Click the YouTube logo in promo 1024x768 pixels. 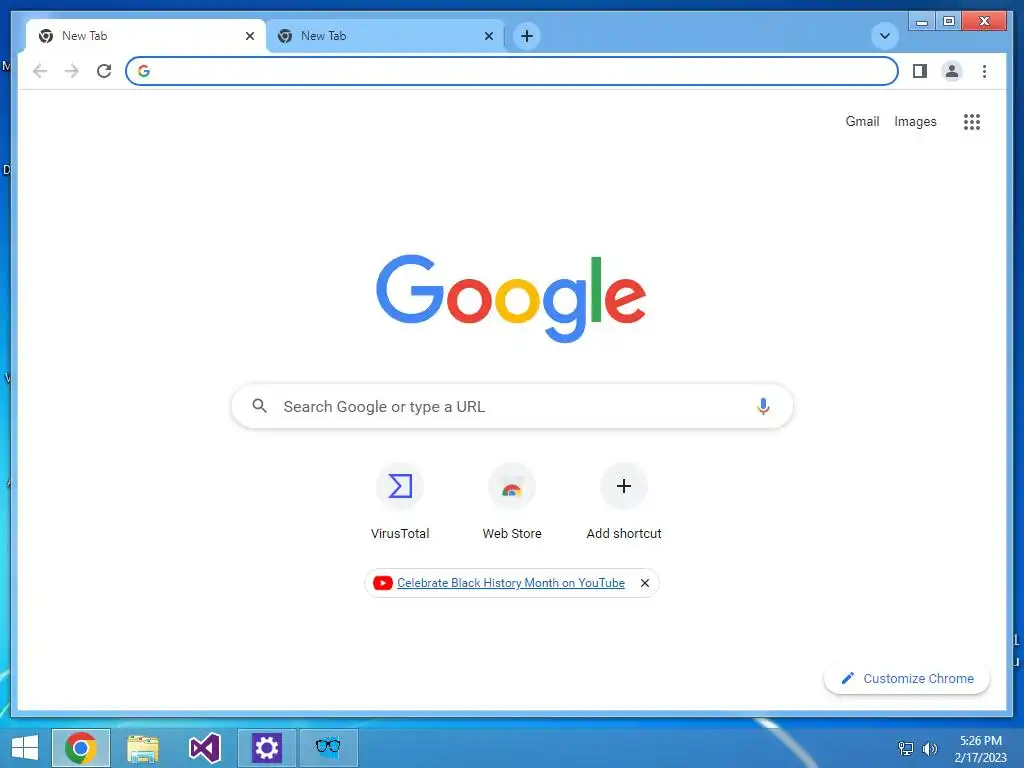pyautogui.click(x=383, y=583)
